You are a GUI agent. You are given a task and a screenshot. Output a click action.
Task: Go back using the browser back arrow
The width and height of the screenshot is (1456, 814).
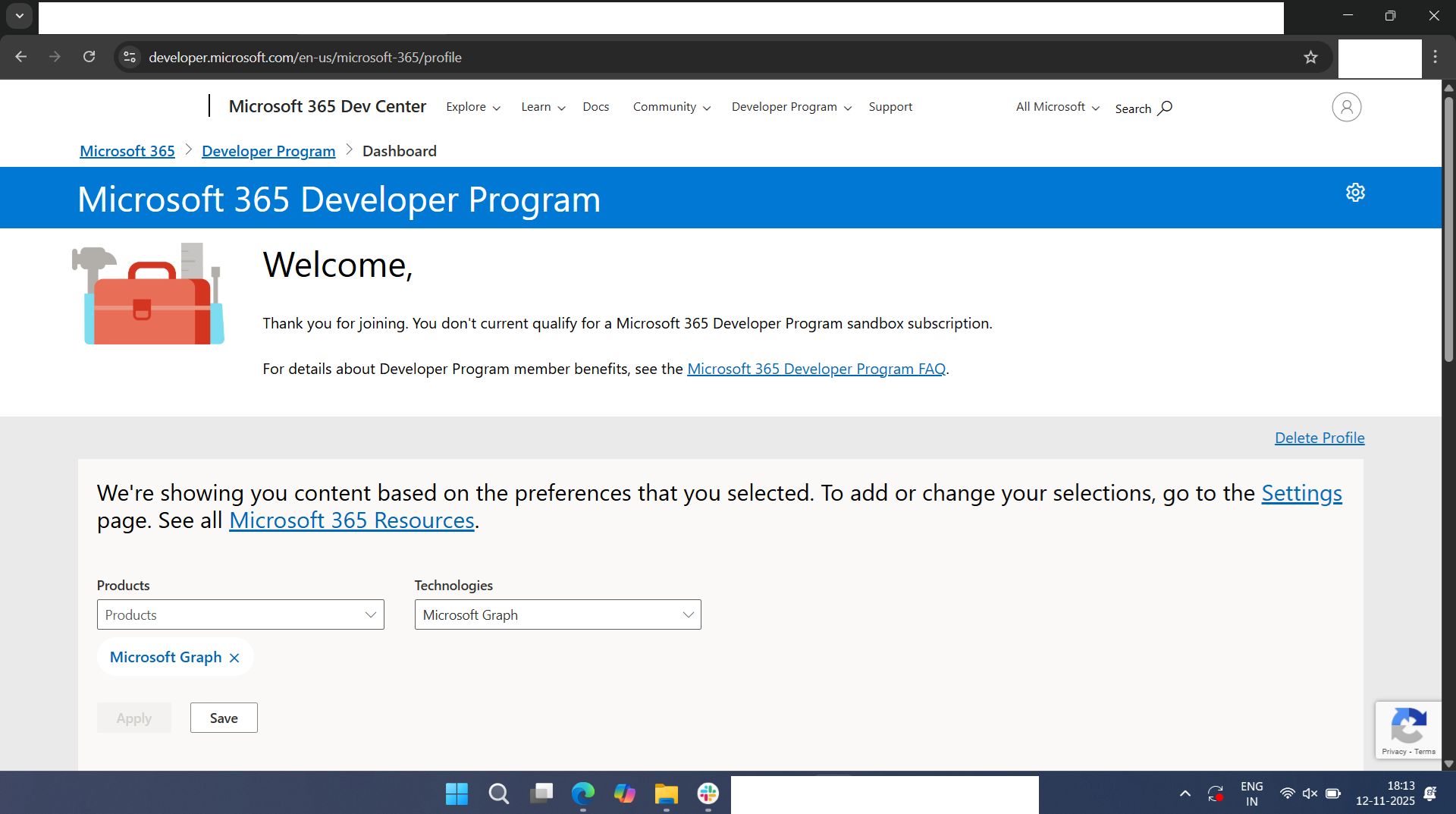point(20,57)
